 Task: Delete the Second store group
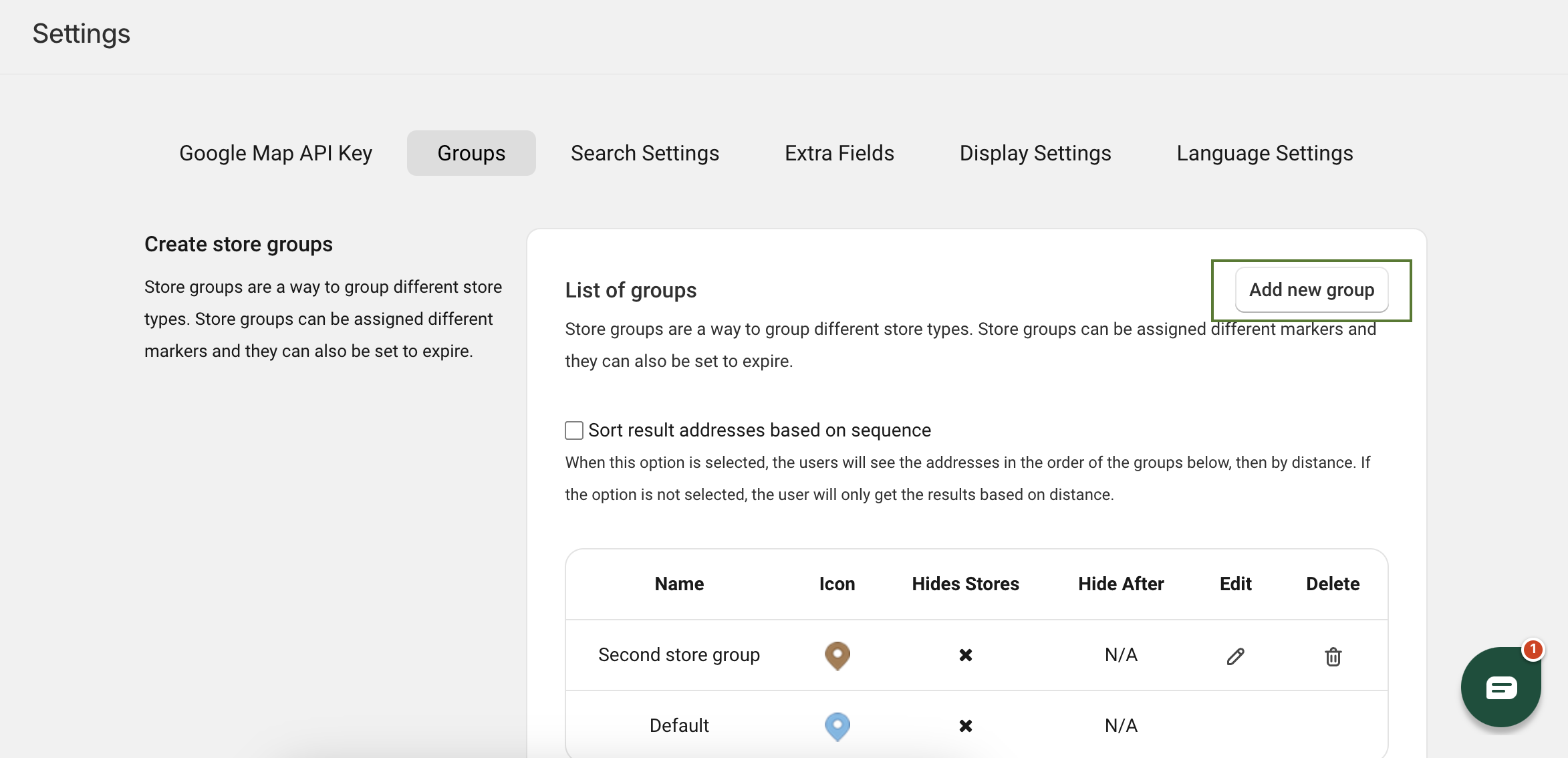1333,656
